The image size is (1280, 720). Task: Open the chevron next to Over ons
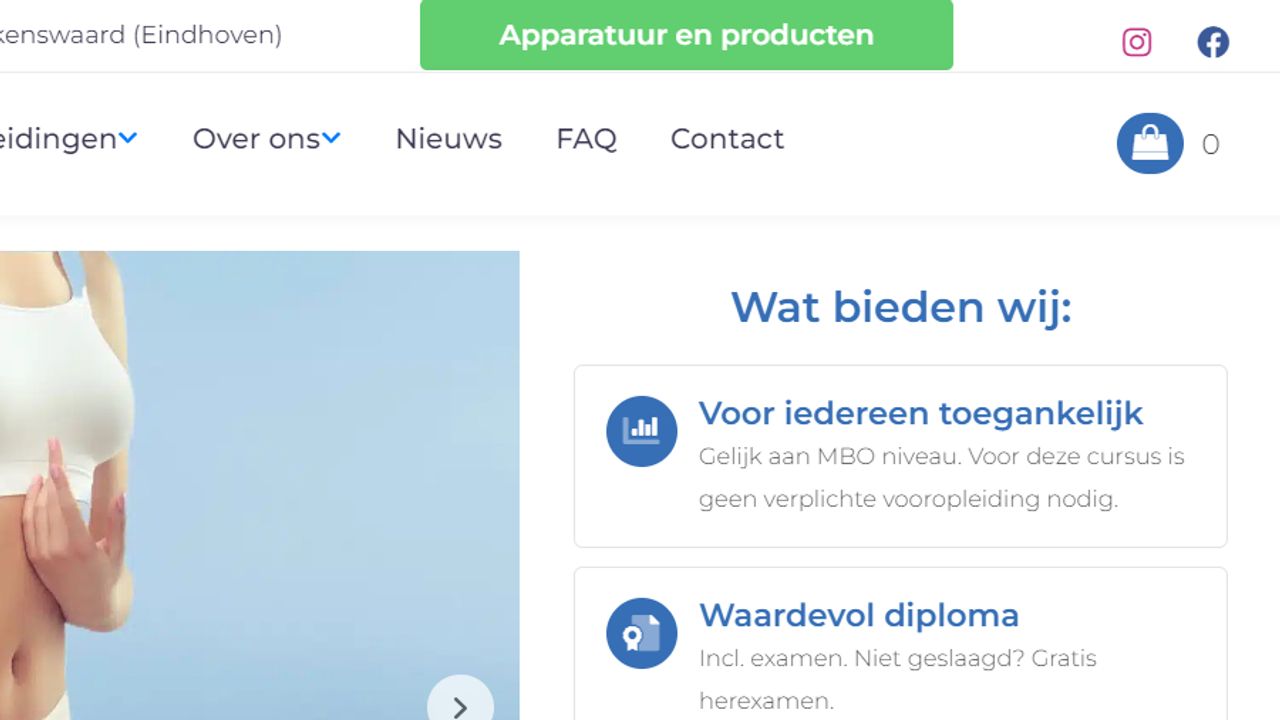332,139
